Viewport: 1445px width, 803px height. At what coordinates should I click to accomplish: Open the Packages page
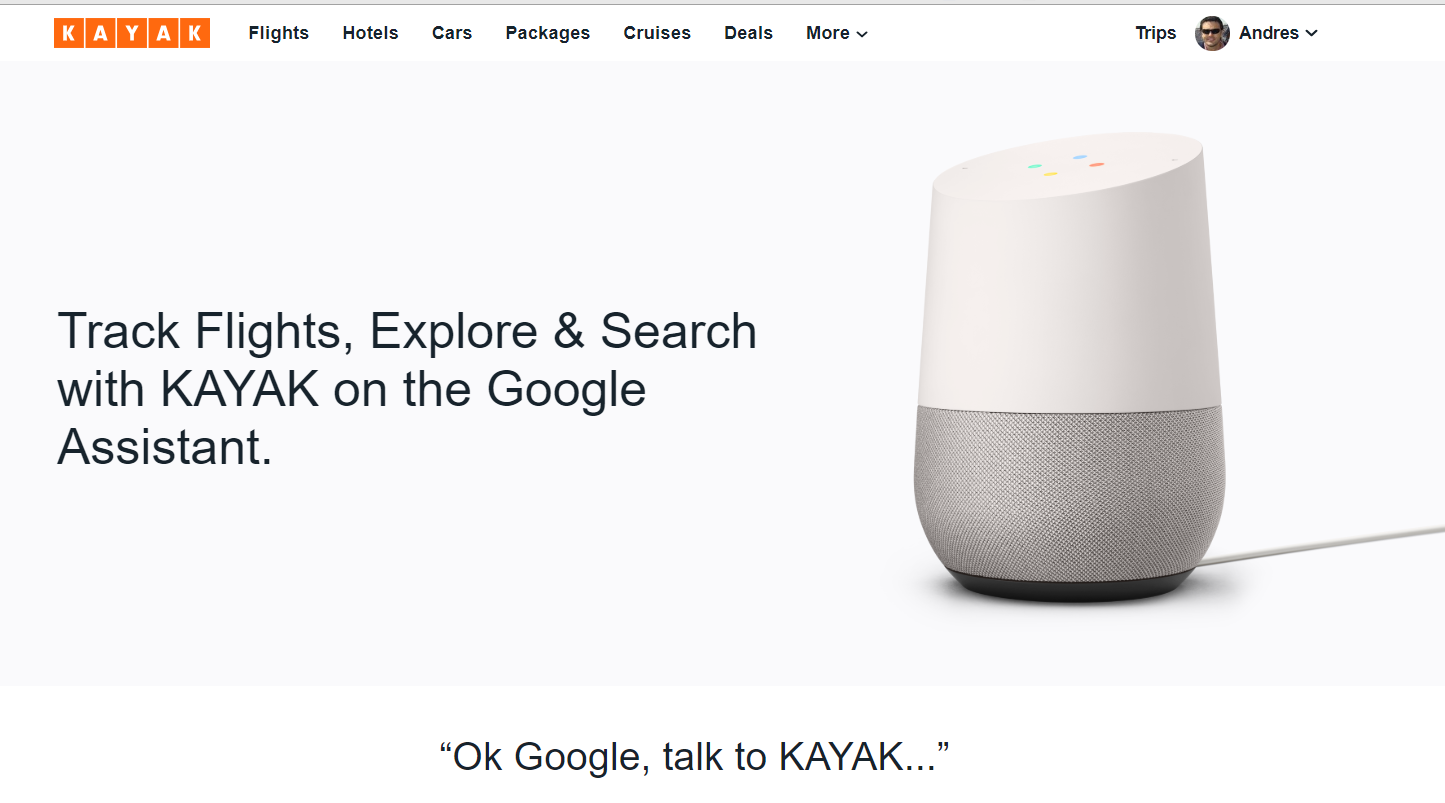tap(548, 33)
